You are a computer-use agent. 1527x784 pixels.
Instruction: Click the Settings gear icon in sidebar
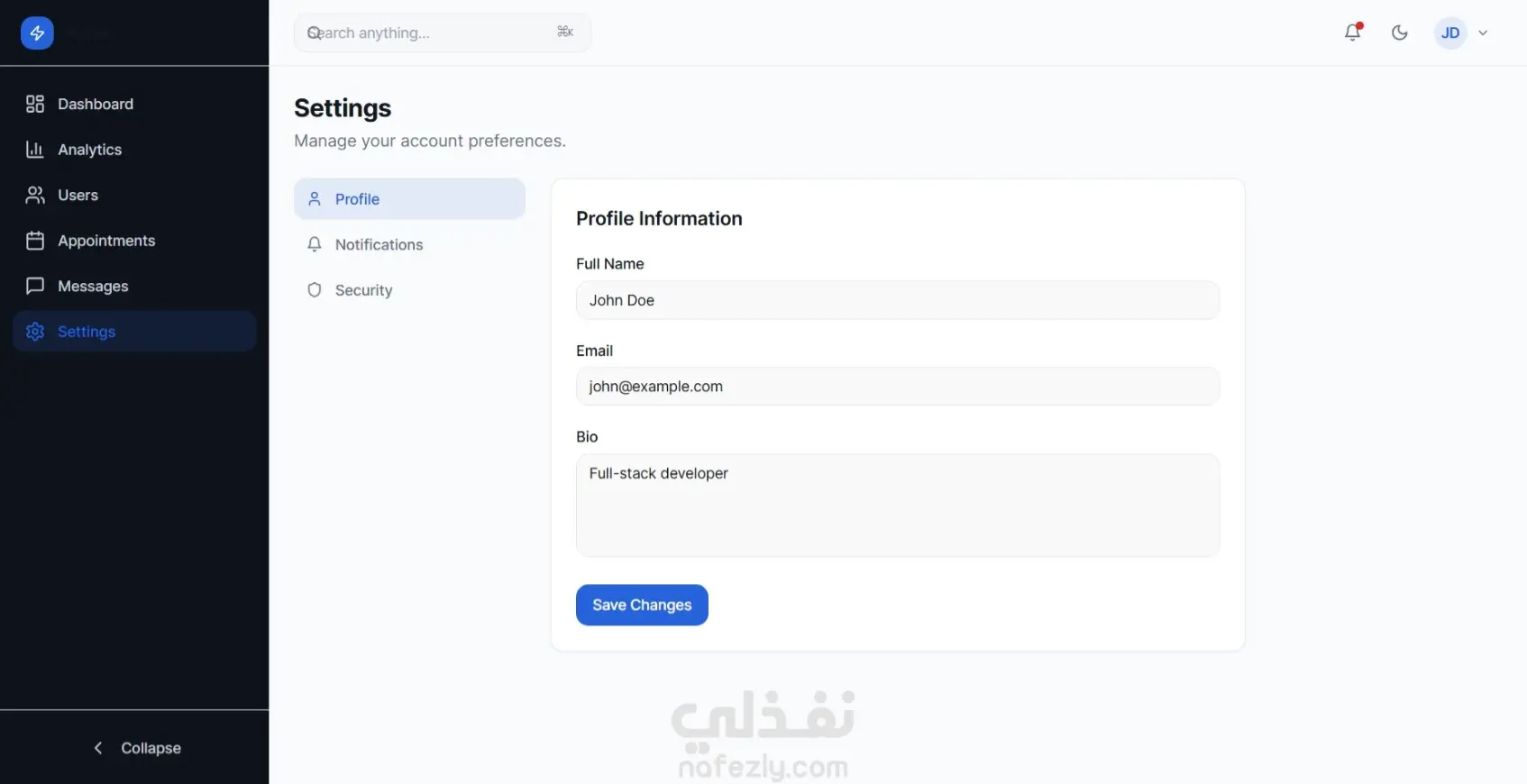[x=35, y=332]
